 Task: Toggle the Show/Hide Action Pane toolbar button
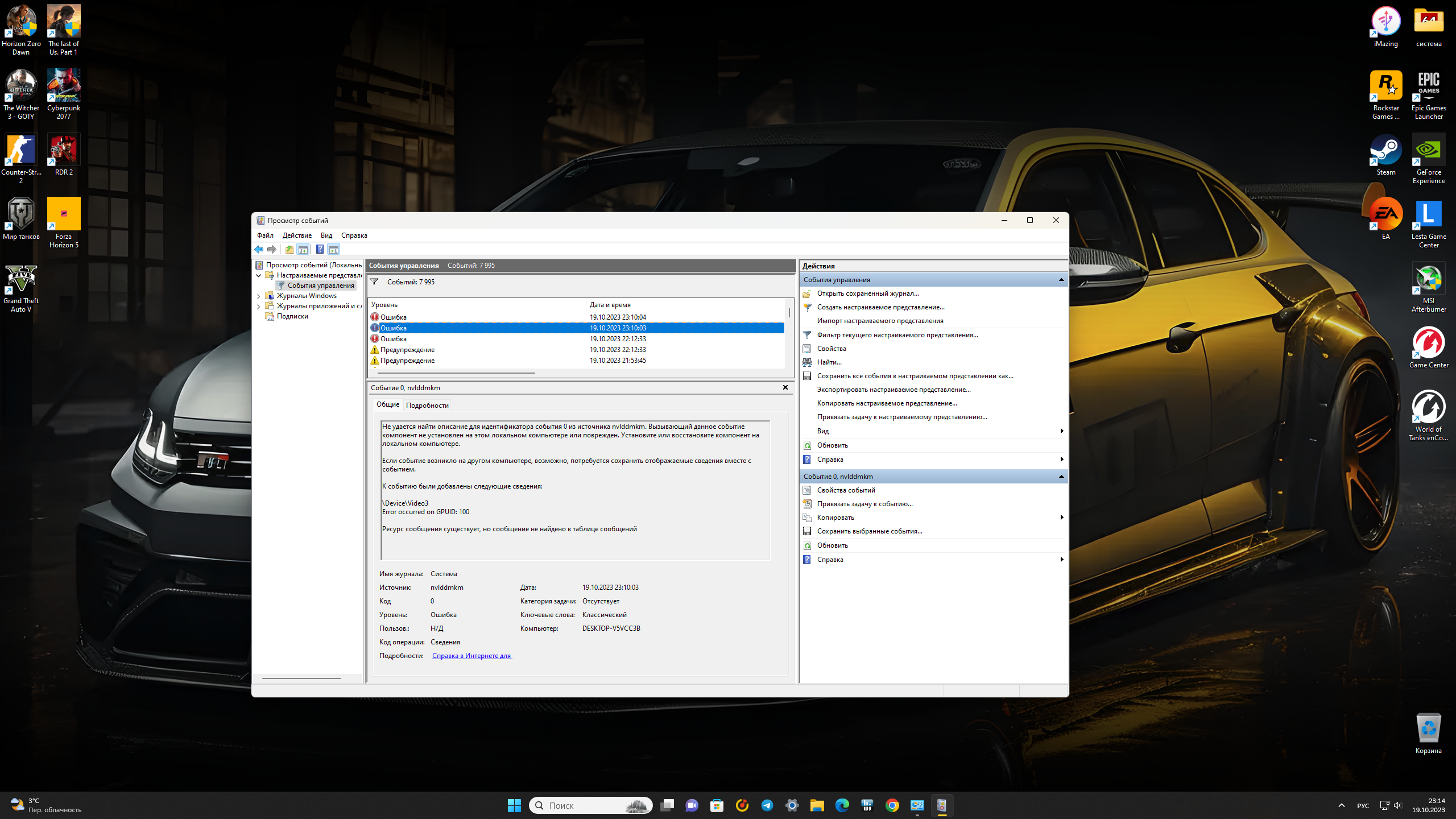(334, 249)
